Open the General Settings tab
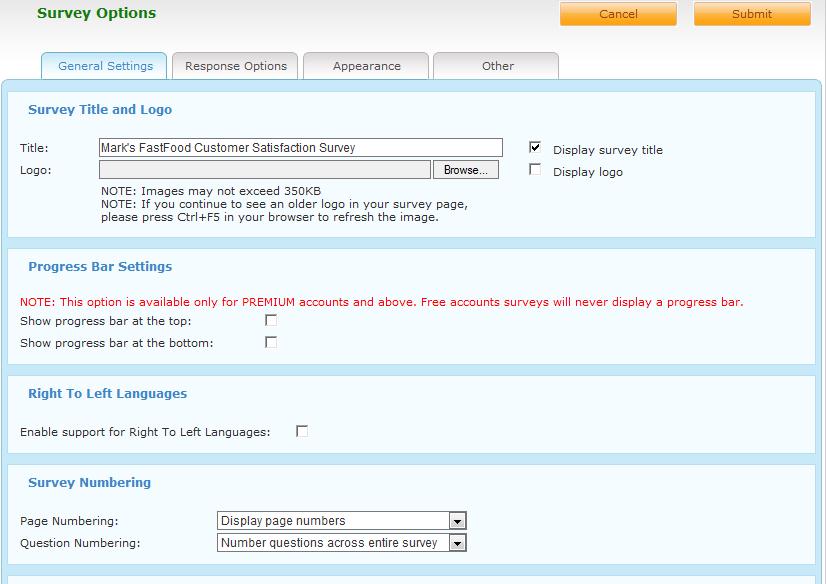Screen dimensions: 826x584 [x=104, y=66]
